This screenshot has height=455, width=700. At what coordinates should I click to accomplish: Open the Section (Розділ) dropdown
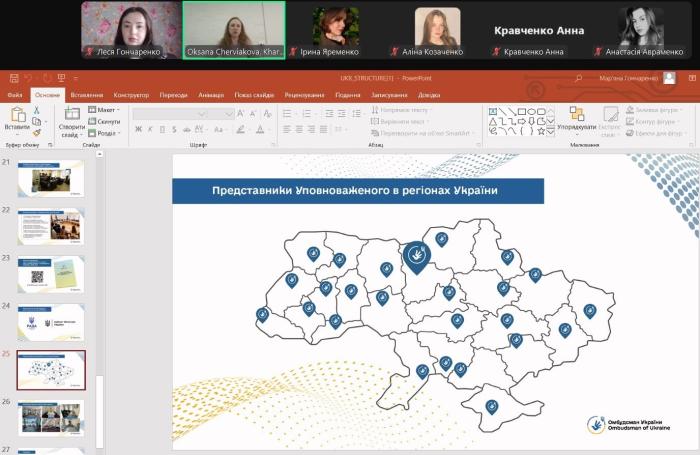pyautogui.click(x=104, y=133)
